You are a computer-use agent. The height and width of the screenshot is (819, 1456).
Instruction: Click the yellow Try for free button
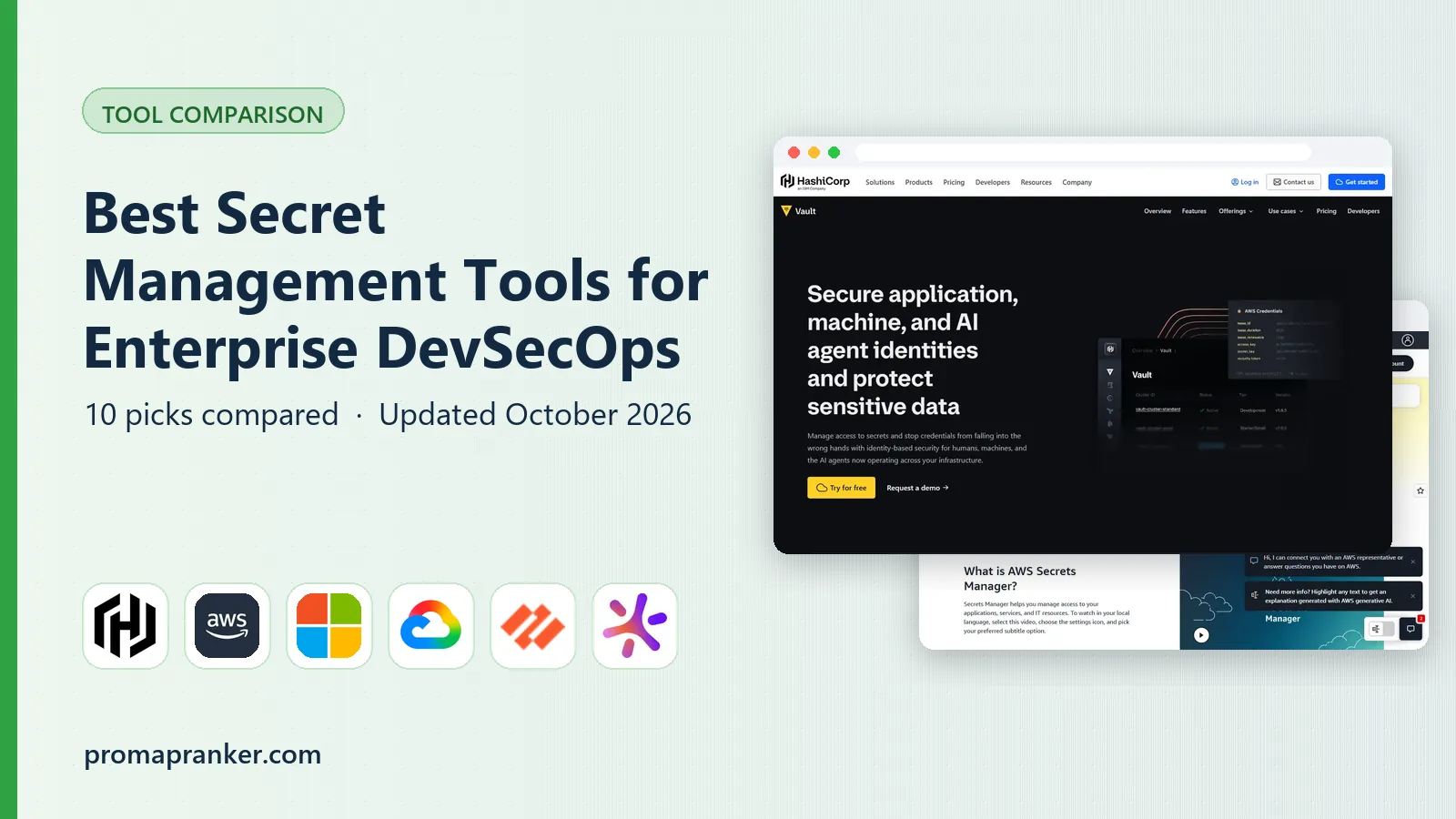pos(842,488)
